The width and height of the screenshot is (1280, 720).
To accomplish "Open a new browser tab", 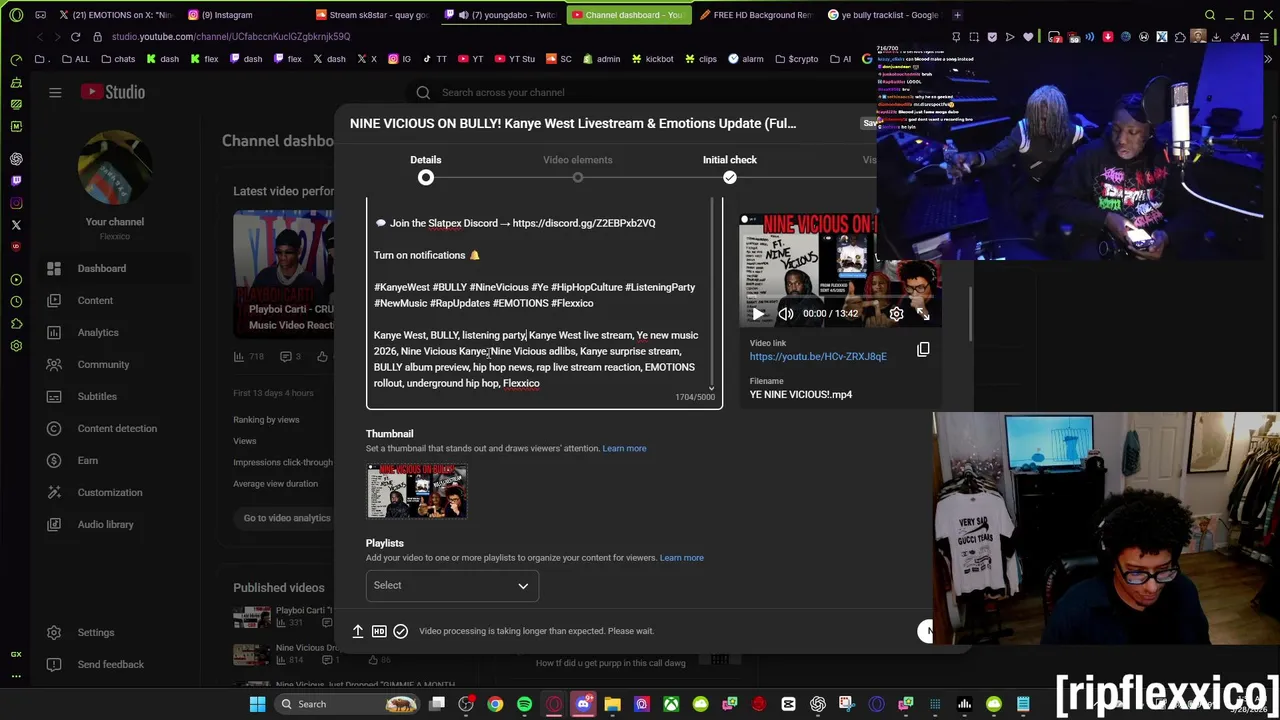I will pos(957,15).
